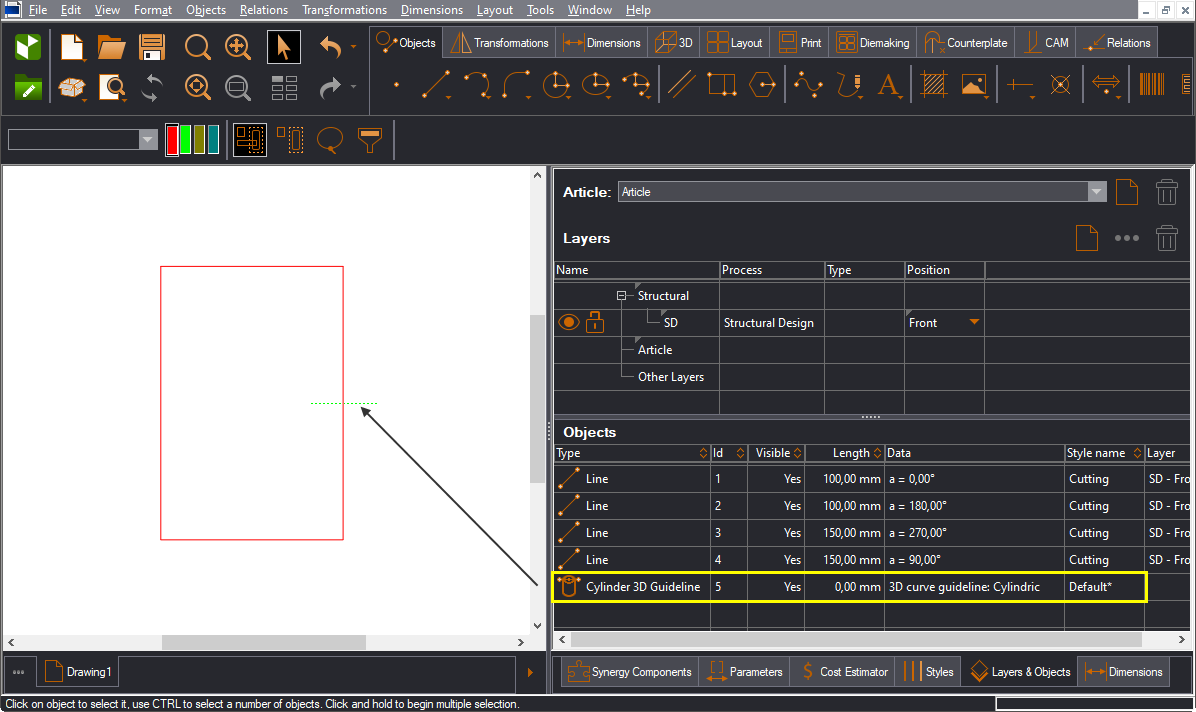Click the Undo arrow icon

[x=331, y=47]
